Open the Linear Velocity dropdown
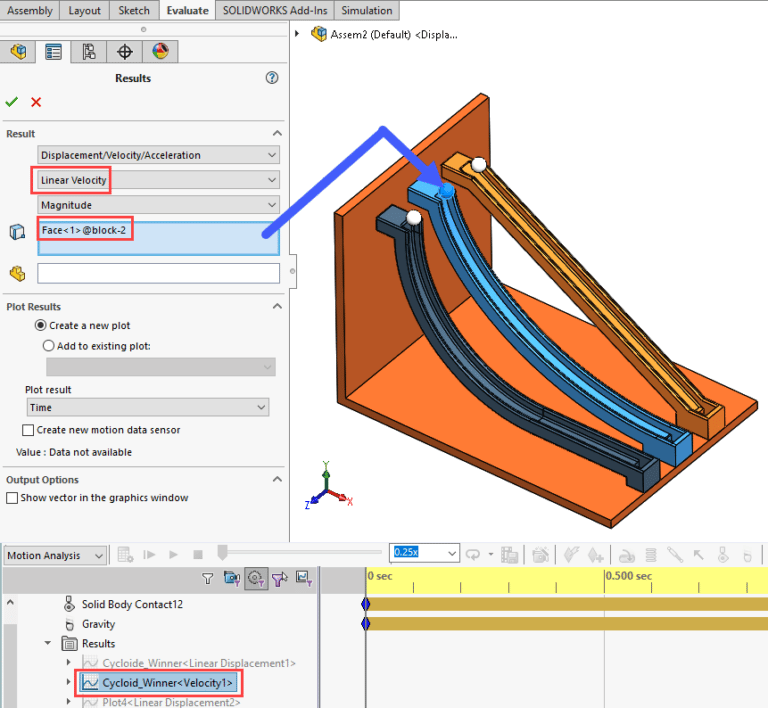Screen dimensions: 768x708 click(x=158, y=180)
